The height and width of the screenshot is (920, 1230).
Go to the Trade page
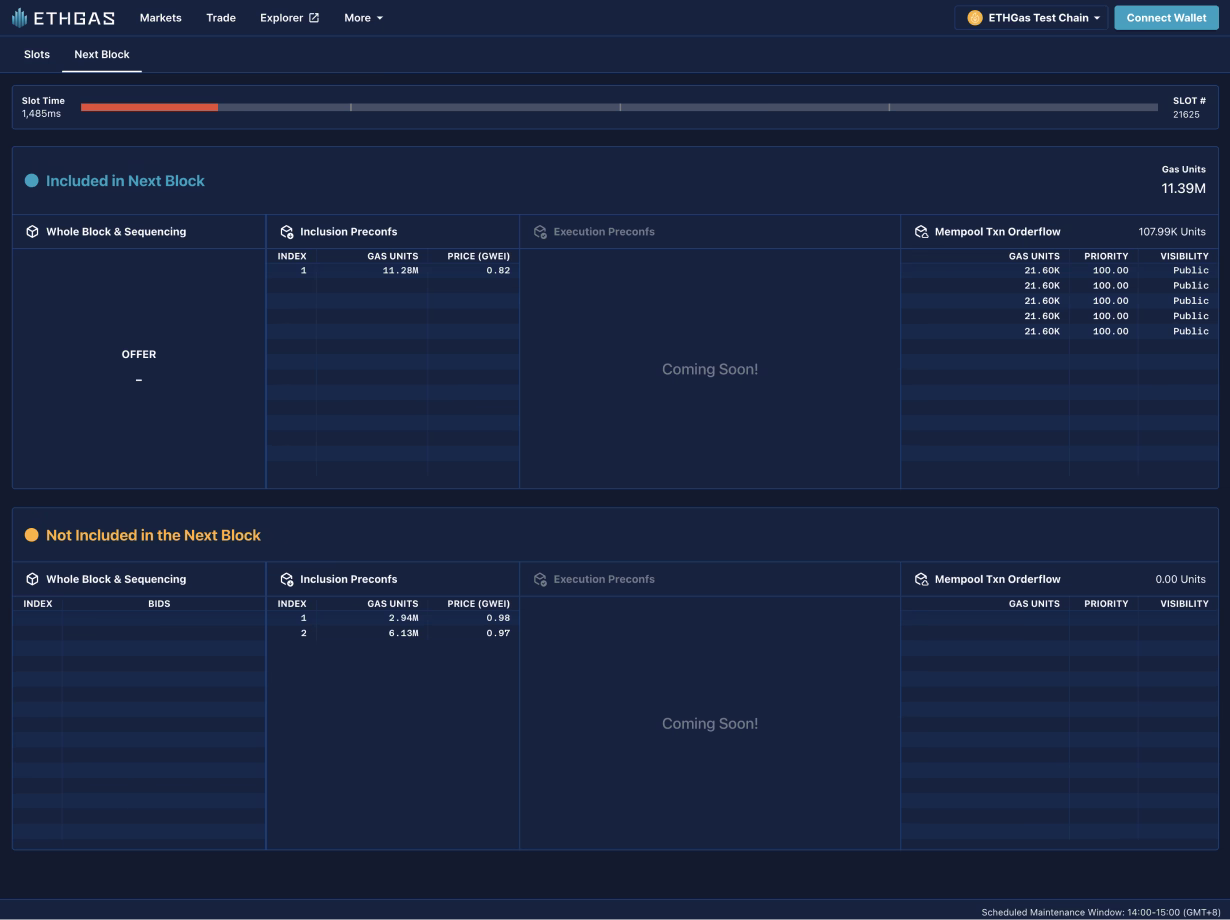click(221, 18)
